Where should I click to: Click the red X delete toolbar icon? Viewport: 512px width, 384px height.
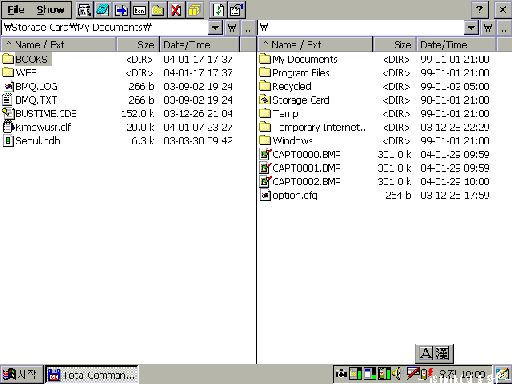(x=176, y=10)
